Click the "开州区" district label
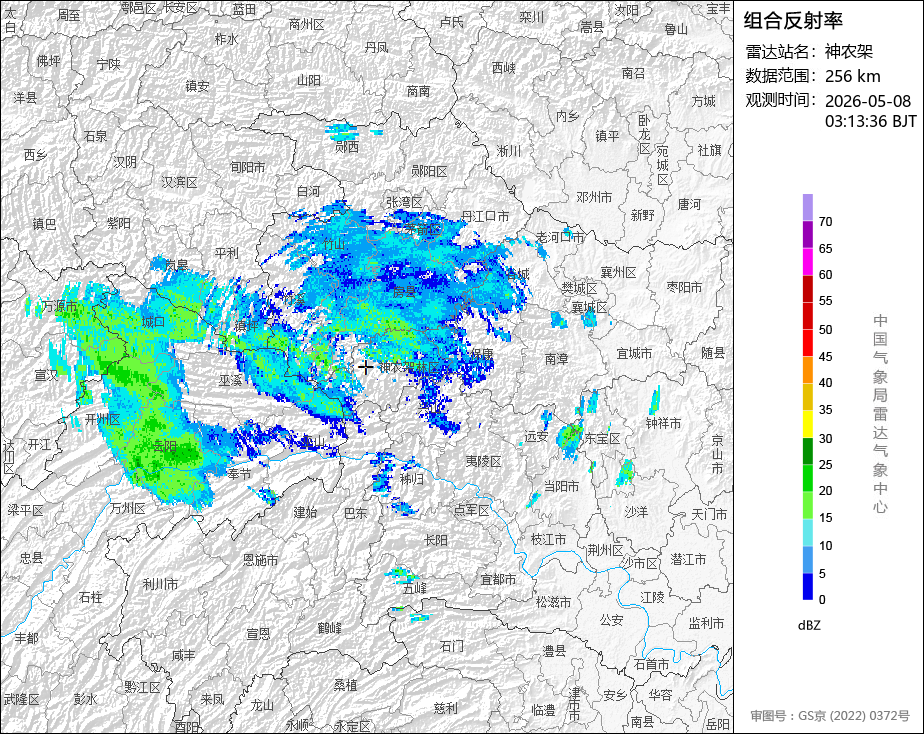Screen dimensions: 924x734 point(103,419)
